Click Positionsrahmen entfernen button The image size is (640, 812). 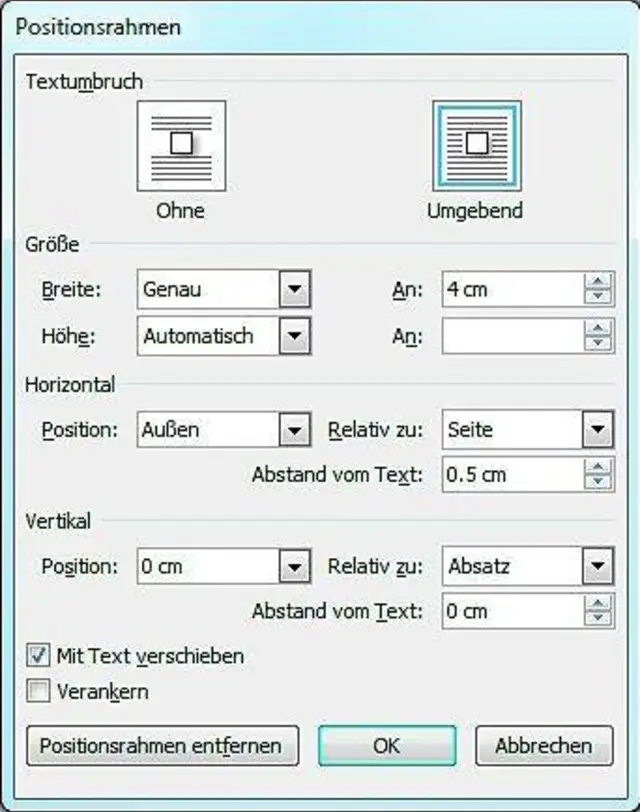coord(162,746)
